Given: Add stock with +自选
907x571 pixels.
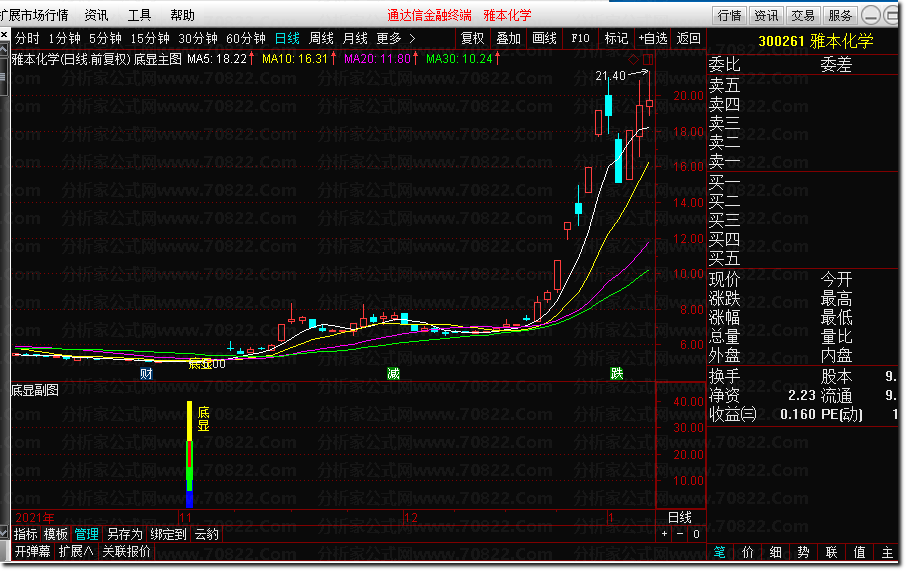Looking at the screenshot, I should point(652,39).
